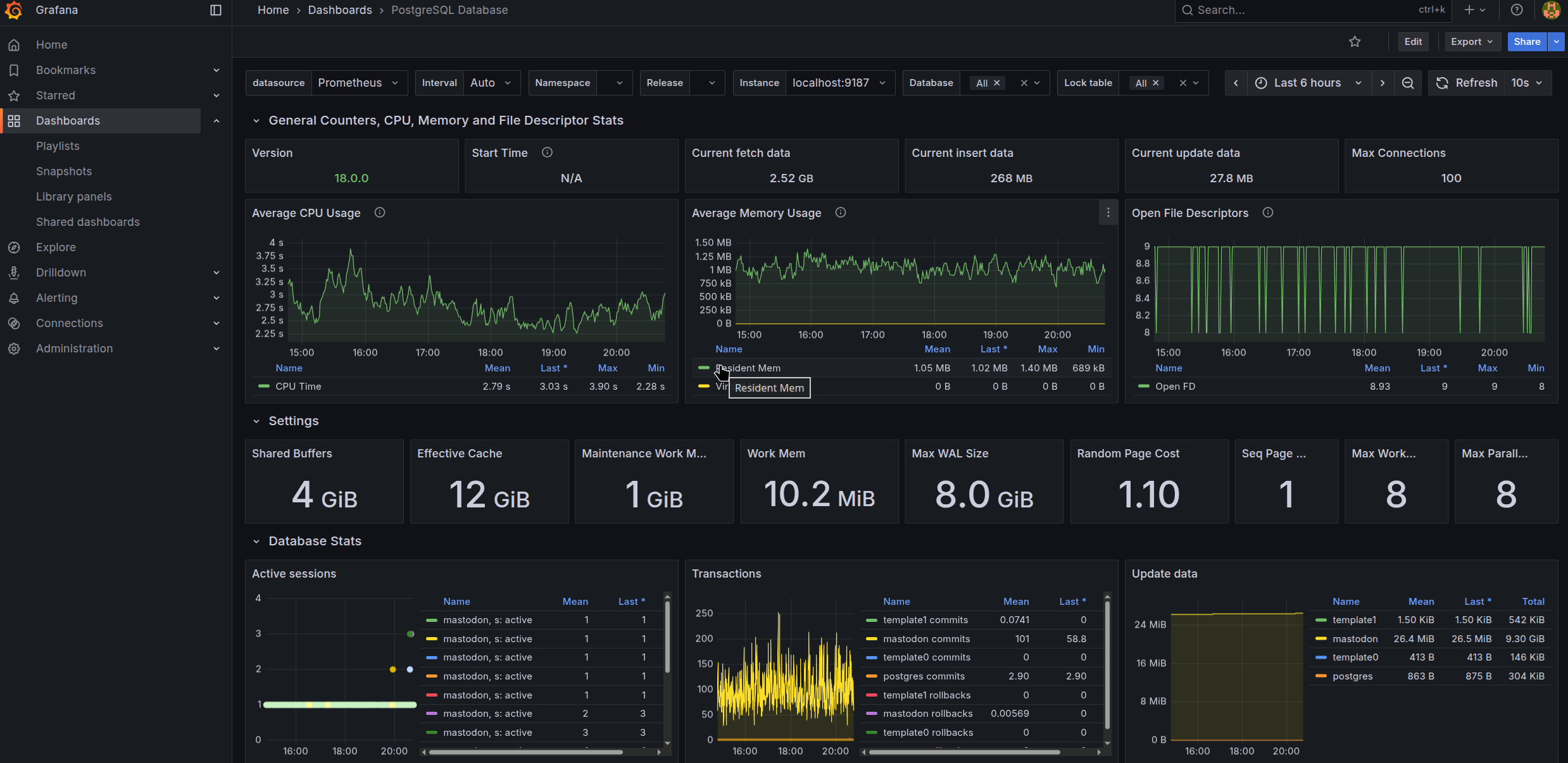The height and width of the screenshot is (763, 1568).
Task: Toggle mastodon commits series in Transactions legend
Action: point(926,639)
